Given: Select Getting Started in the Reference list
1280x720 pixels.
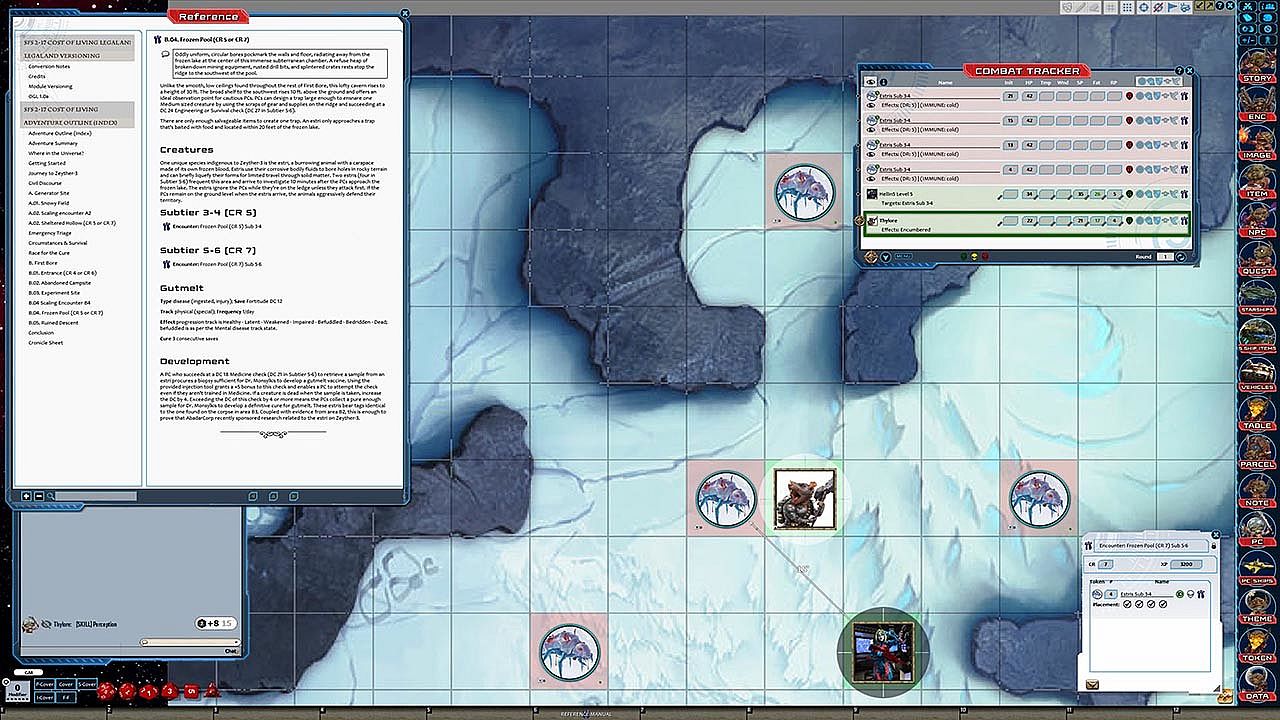Looking at the screenshot, I should (47, 163).
